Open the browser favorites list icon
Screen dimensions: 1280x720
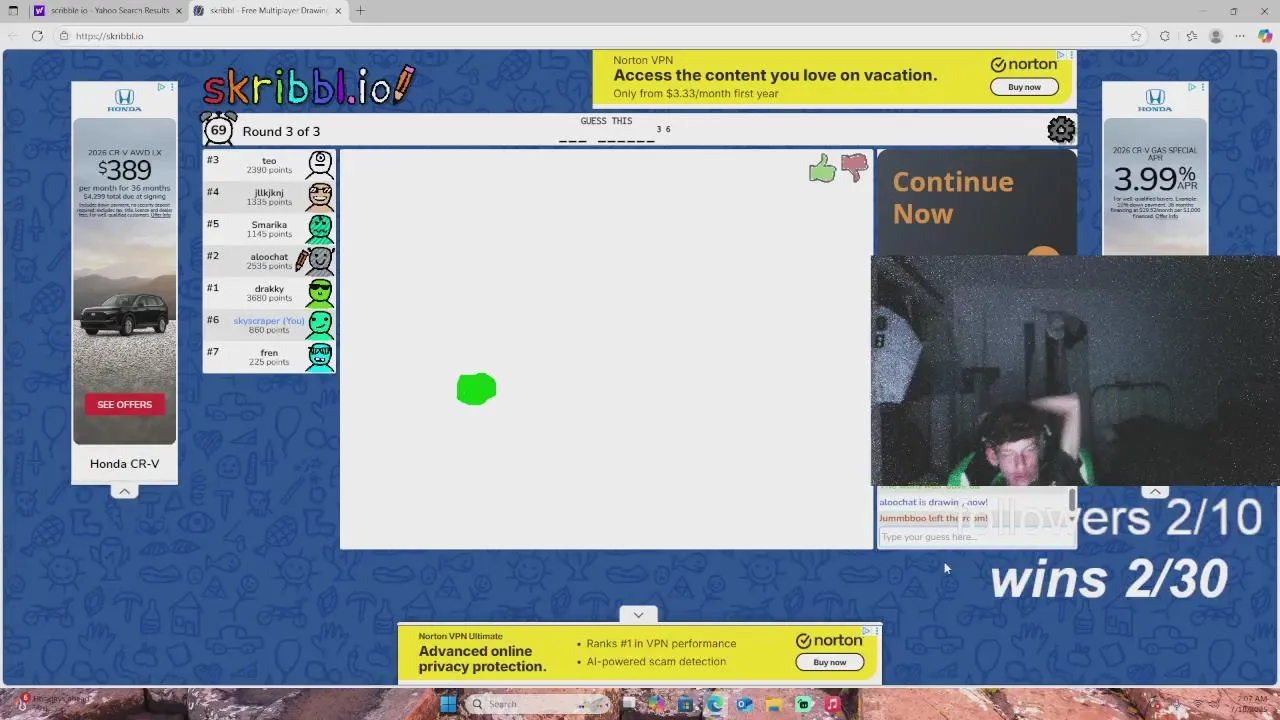pos(1191,36)
